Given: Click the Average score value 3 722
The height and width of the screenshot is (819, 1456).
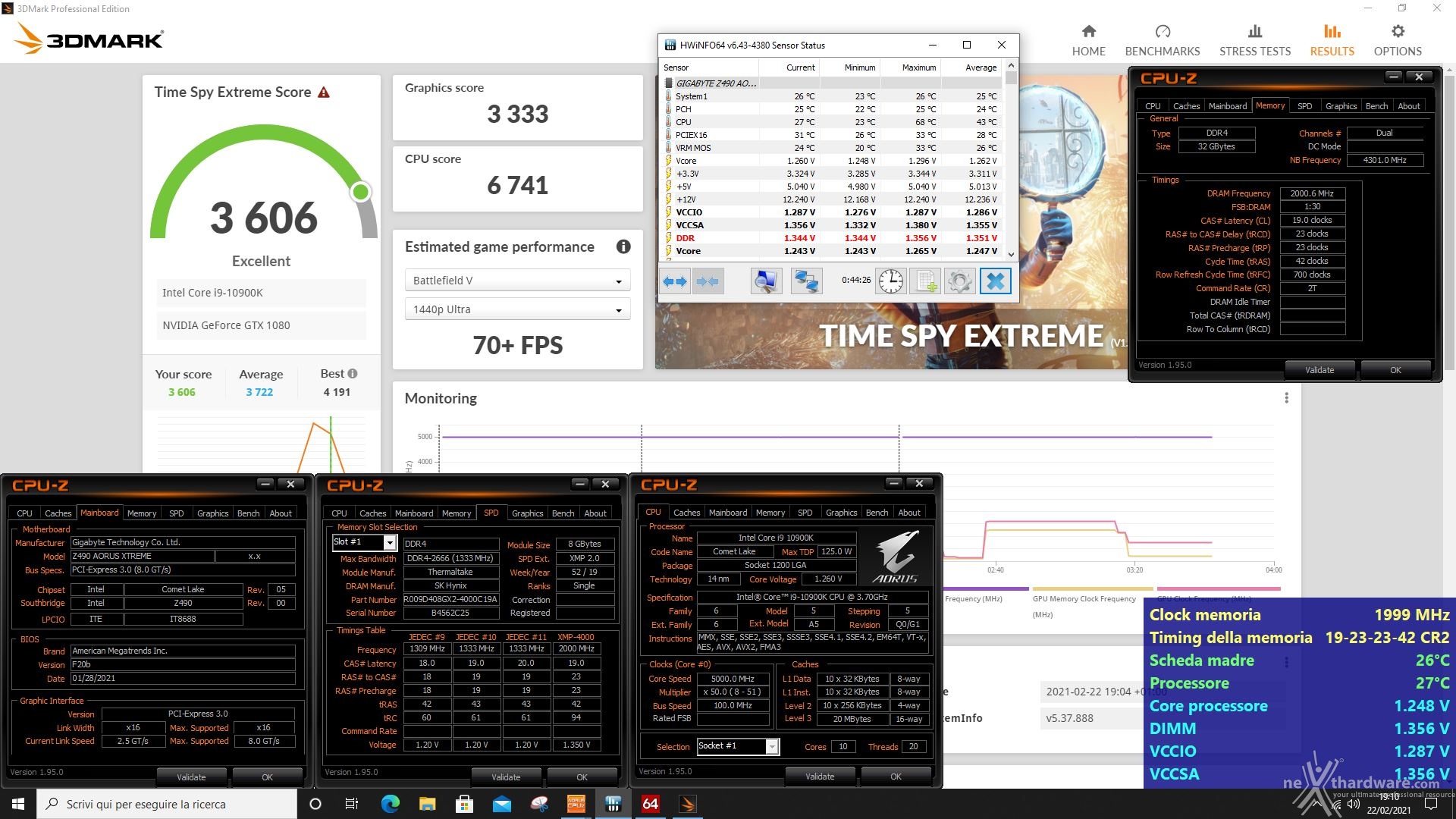Looking at the screenshot, I should point(259,392).
